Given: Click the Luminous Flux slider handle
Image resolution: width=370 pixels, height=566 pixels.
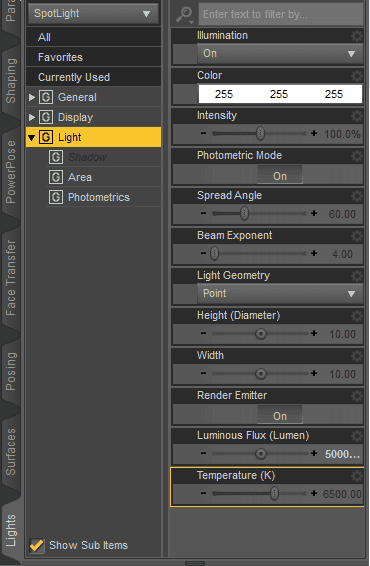Looking at the screenshot, I should coord(261,453).
